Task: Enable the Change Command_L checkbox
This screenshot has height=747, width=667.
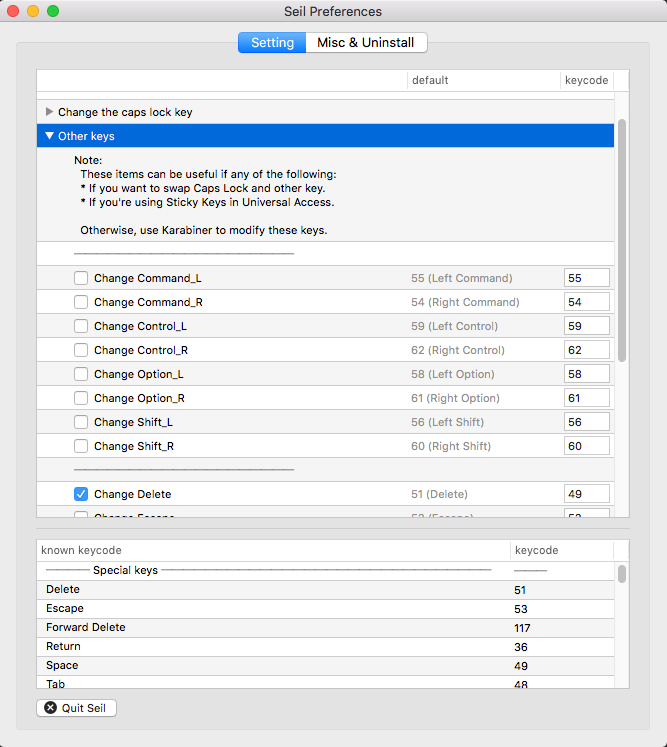Action: click(x=81, y=278)
